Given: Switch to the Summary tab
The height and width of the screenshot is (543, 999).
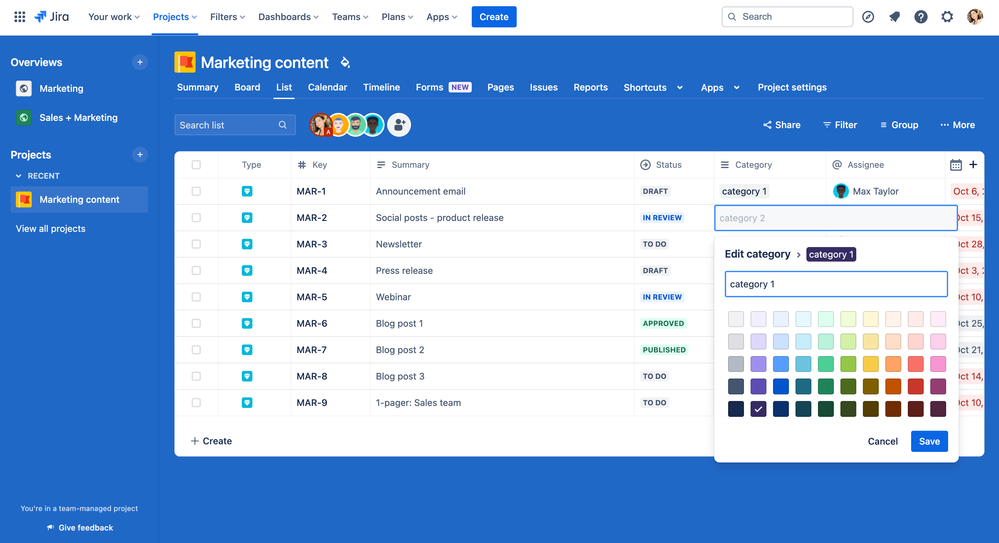Looking at the screenshot, I should click(x=198, y=87).
